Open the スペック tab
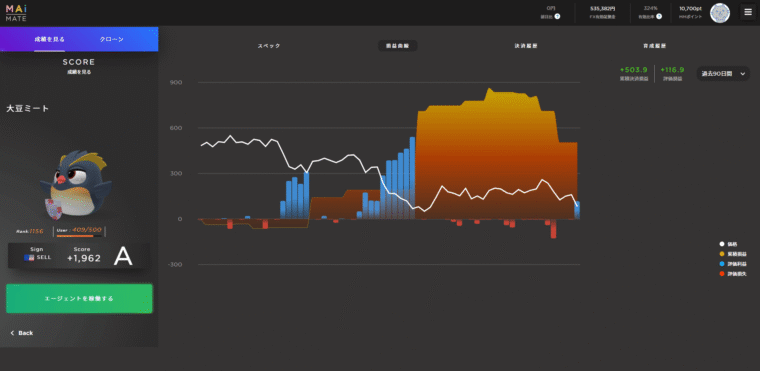Viewport: 760px width, 371px height. (x=269, y=46)
